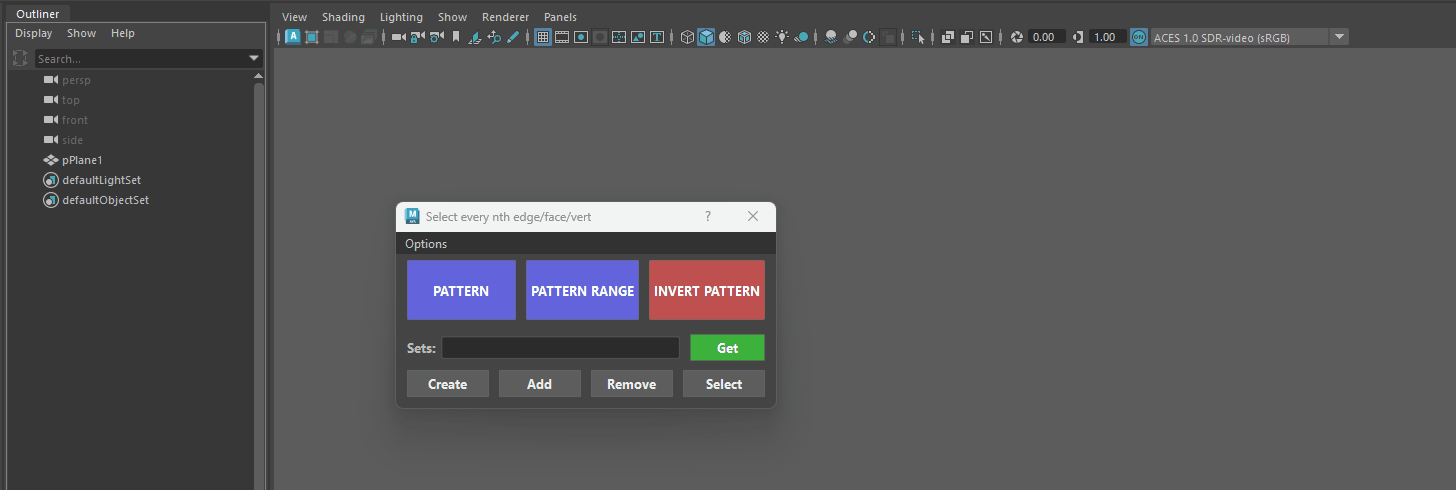Select defaultLightSet in the Outliner

[x=101, y=180]
